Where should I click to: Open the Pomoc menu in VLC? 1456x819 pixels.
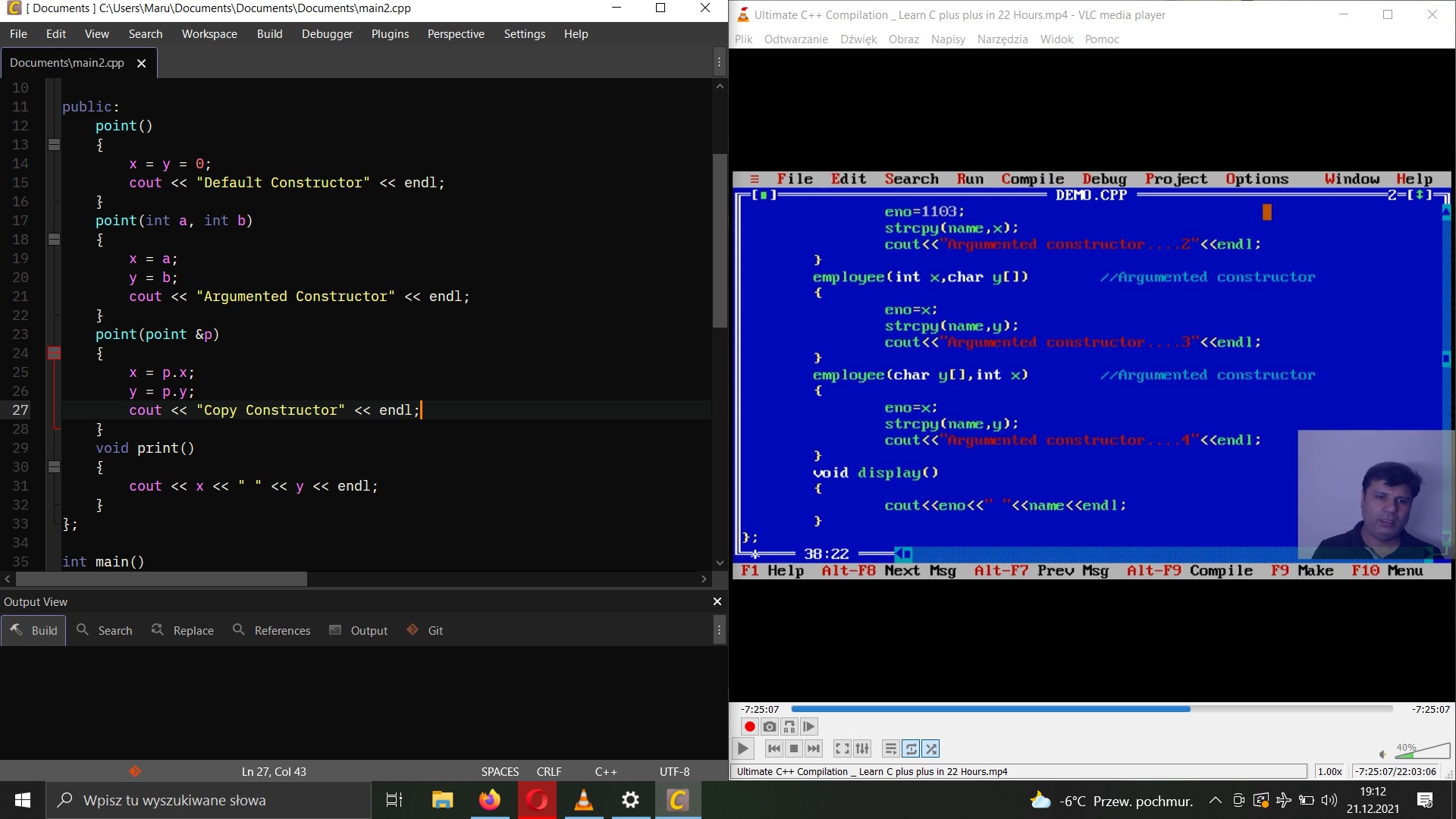coord(1102,39)
